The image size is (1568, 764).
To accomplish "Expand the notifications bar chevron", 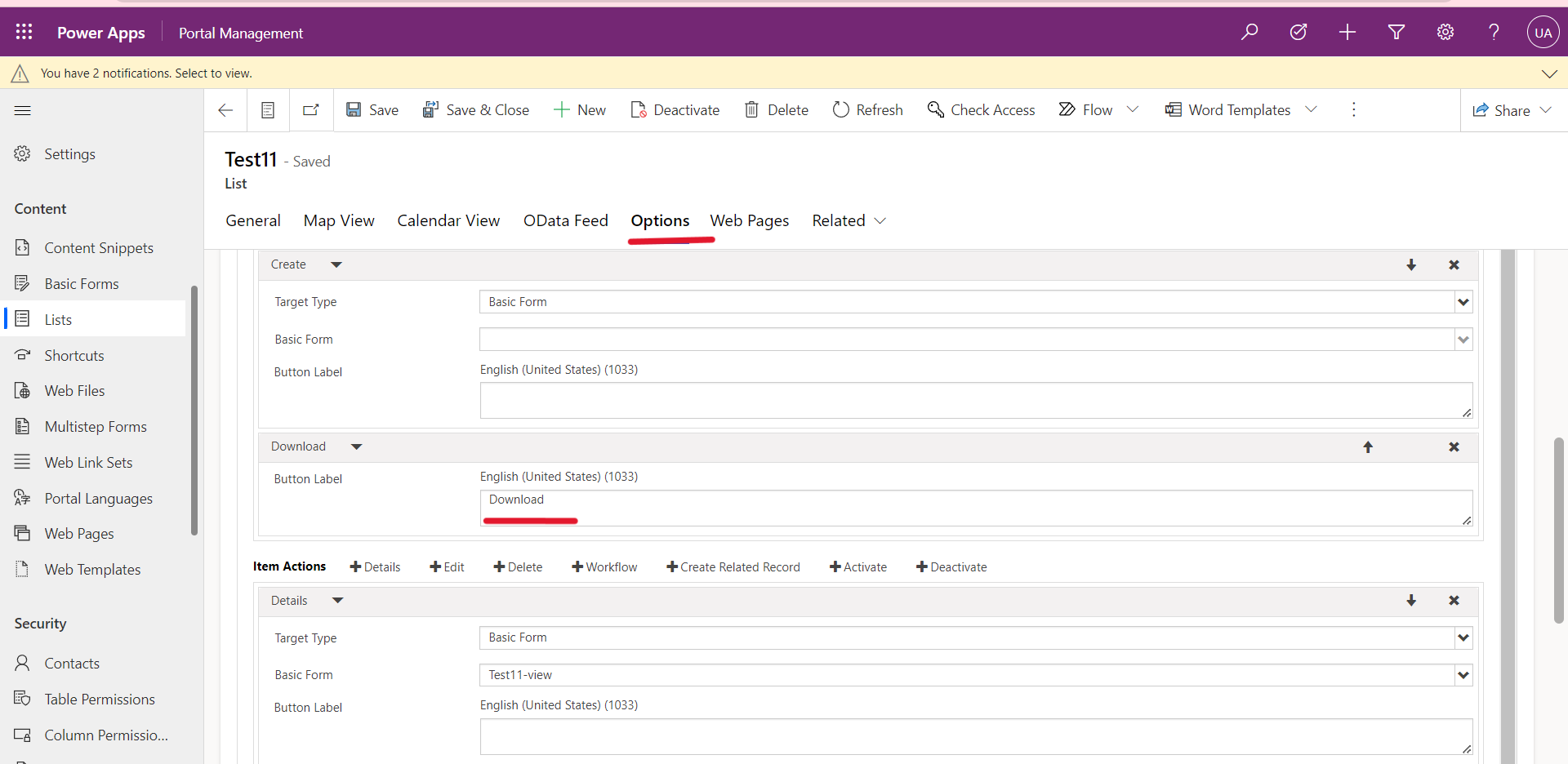I will click(1549, 73).
